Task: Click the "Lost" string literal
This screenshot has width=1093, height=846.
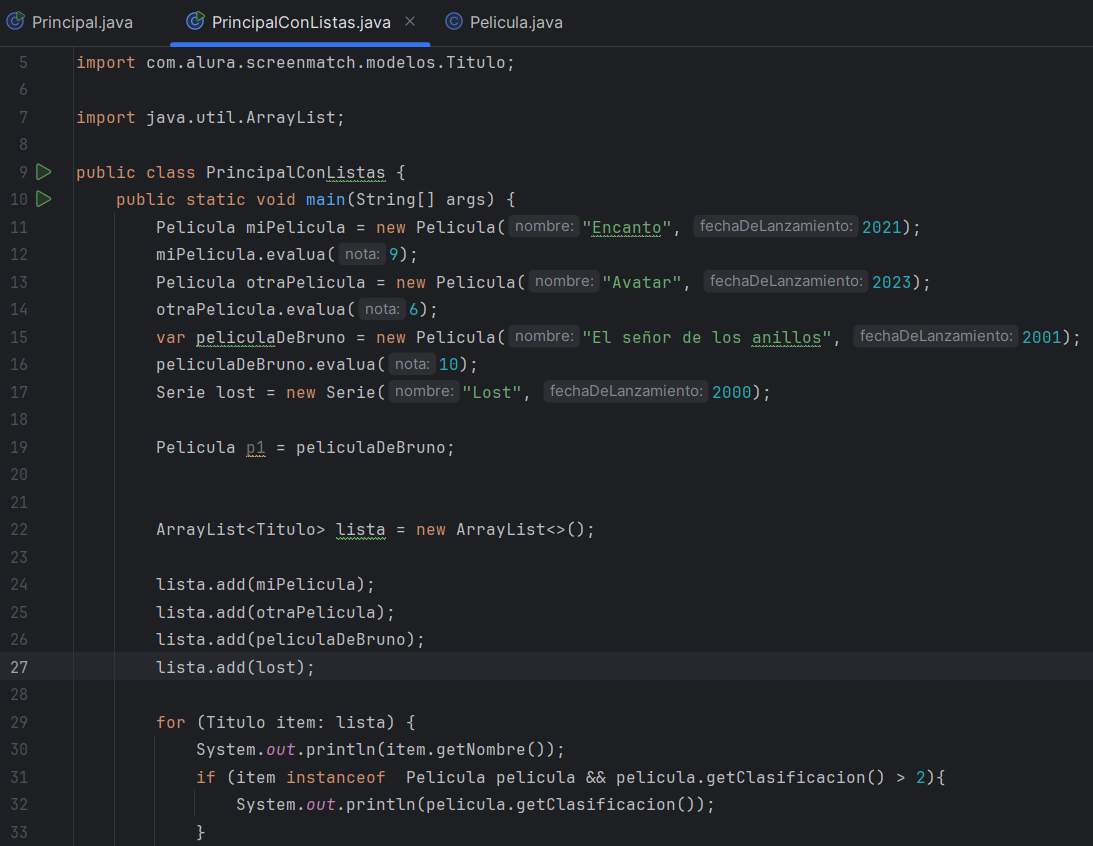Action: [492, 392]
